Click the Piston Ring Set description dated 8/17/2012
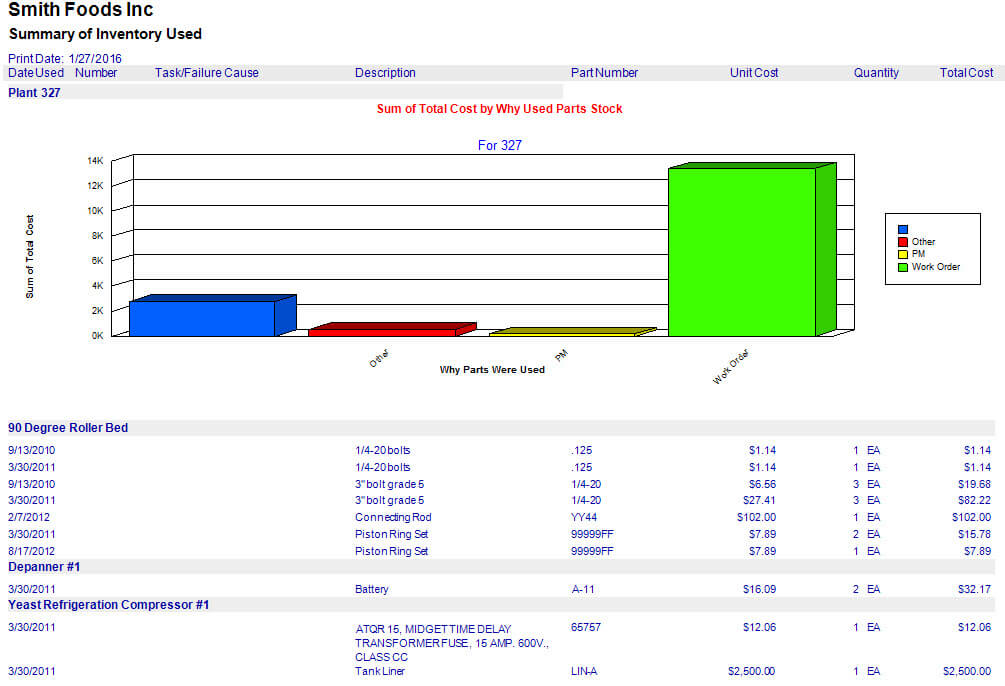Viewport: 1005px width, 686px height. click(x=392, y=551)
